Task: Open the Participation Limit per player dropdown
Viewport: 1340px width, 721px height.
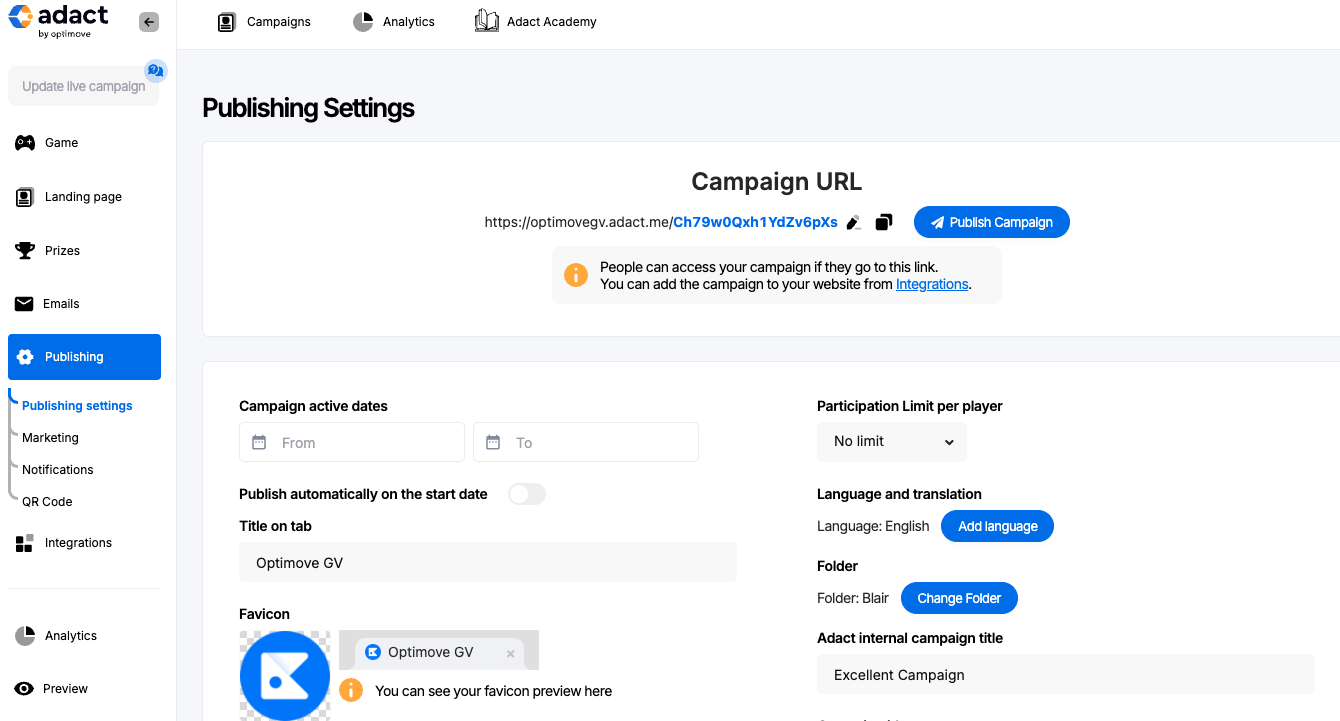Action: 892,442
